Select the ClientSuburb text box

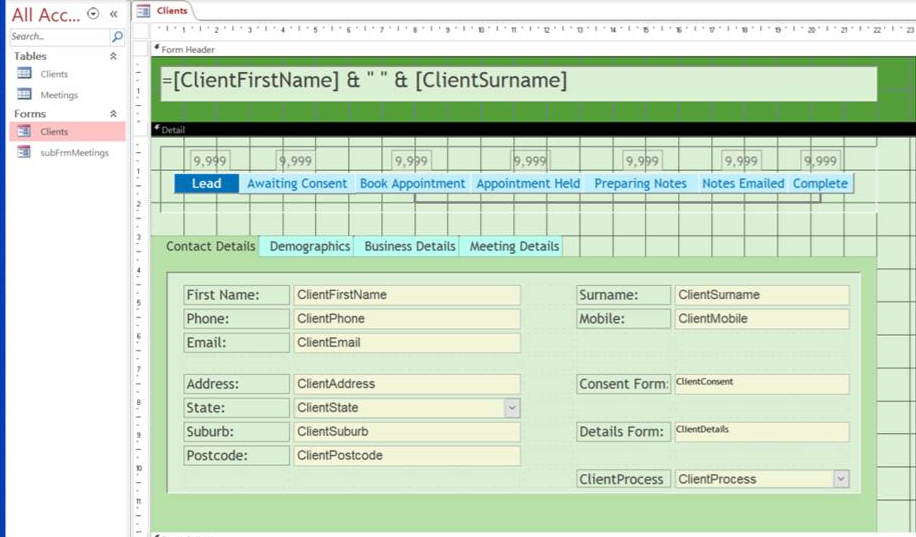(x=407, y=432)
